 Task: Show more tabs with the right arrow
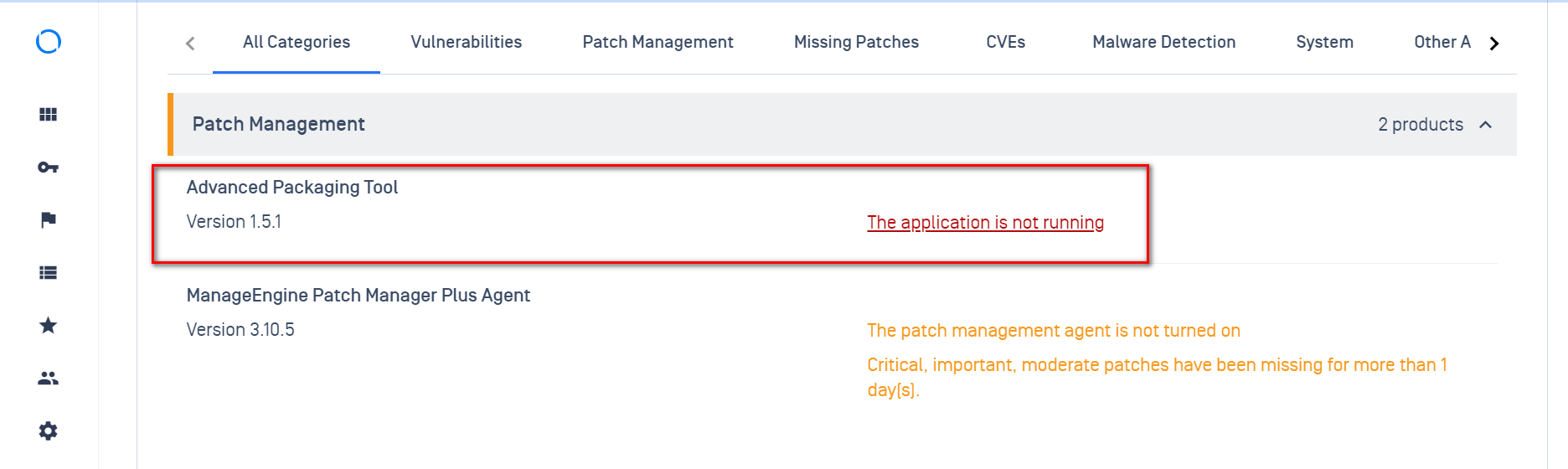click(1494, 43)
